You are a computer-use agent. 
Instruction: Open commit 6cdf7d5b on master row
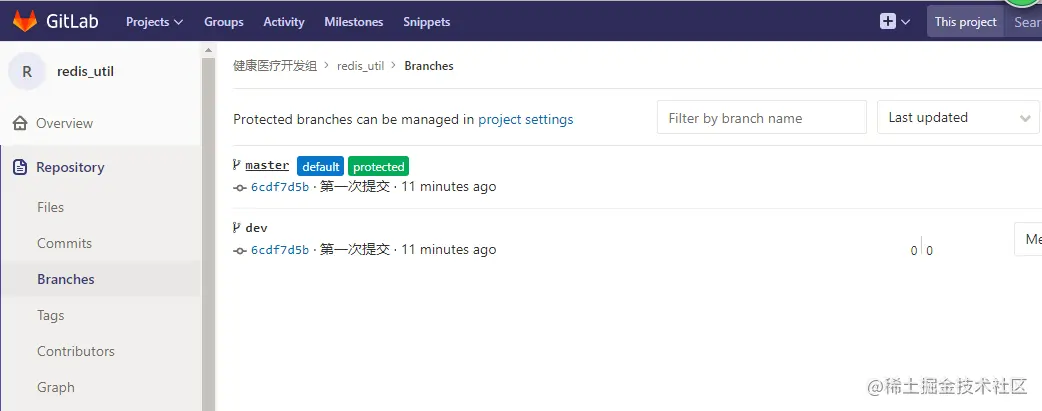pyautogui.click(x=280, y=187)
